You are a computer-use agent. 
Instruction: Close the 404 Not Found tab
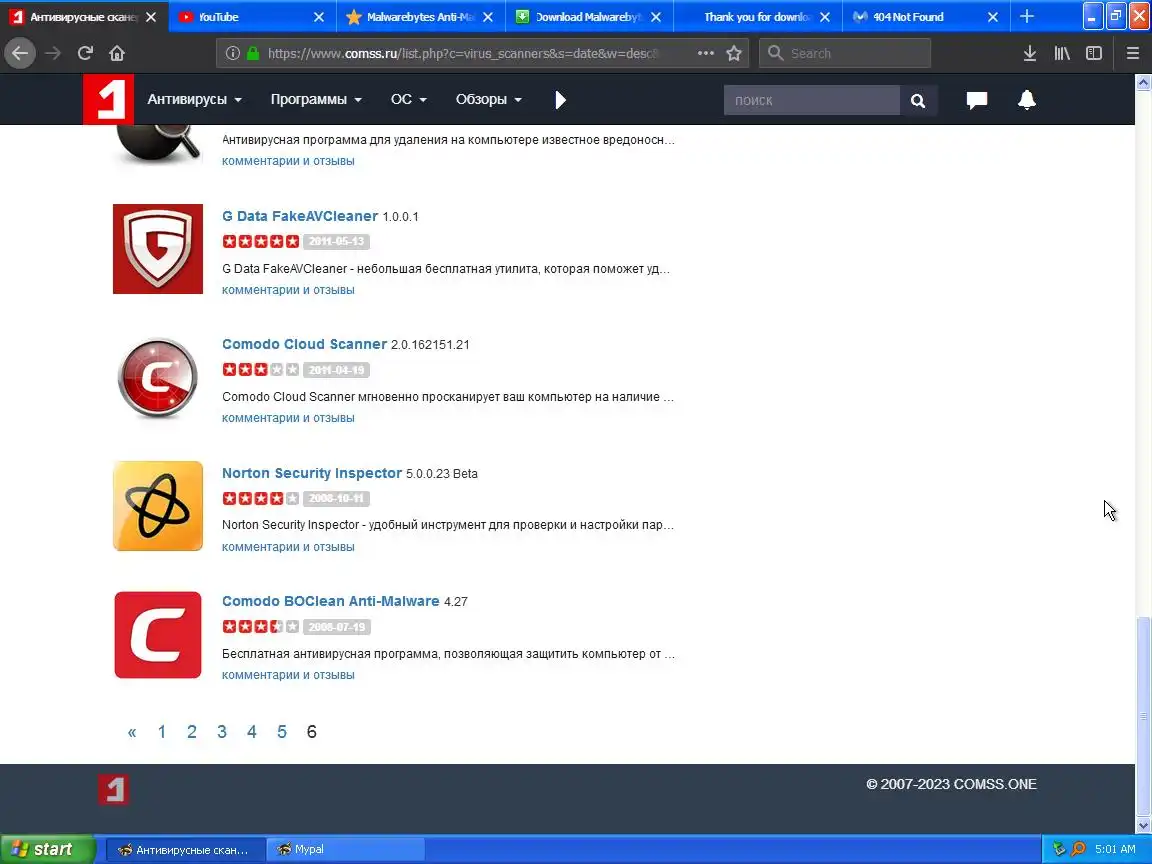[x=993, y=17]
